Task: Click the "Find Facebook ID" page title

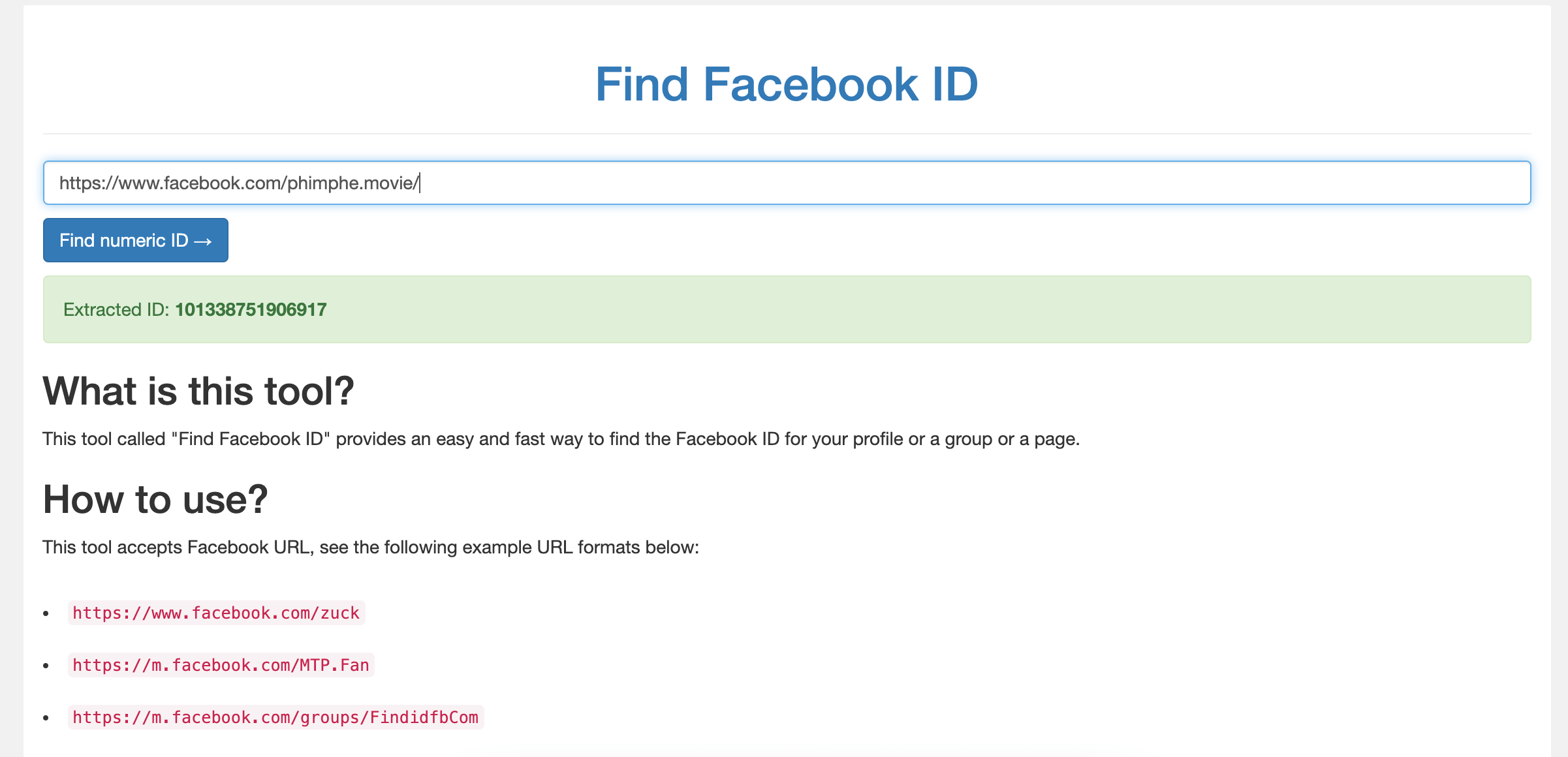Action: (786, 85)
